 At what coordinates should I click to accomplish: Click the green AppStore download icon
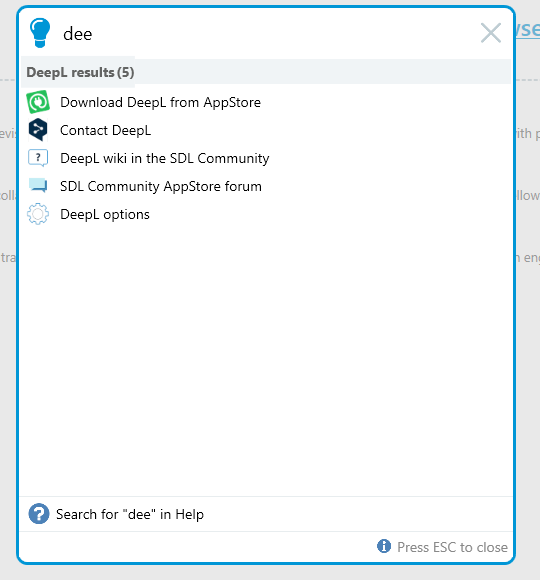(38, 102)
